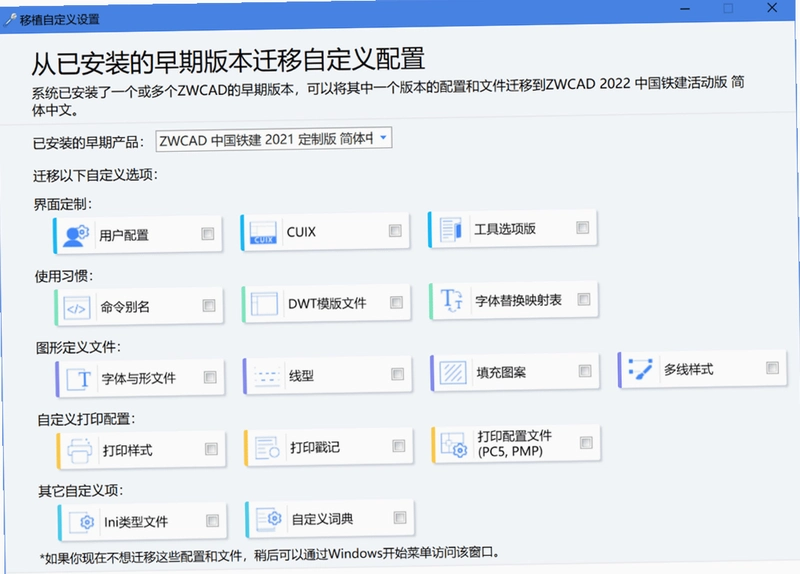Click the 填充图案 card label

(501, 372)
